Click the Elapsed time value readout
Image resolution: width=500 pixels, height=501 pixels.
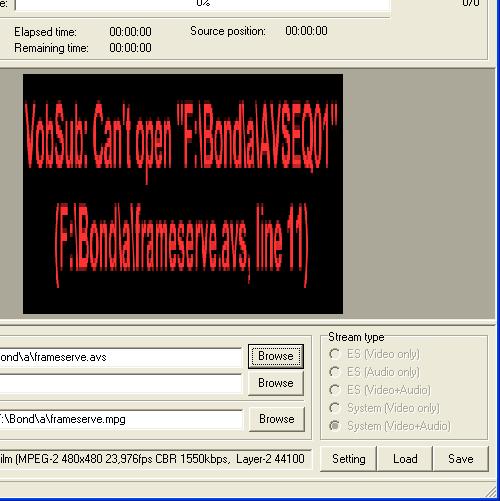click(130, 32)
